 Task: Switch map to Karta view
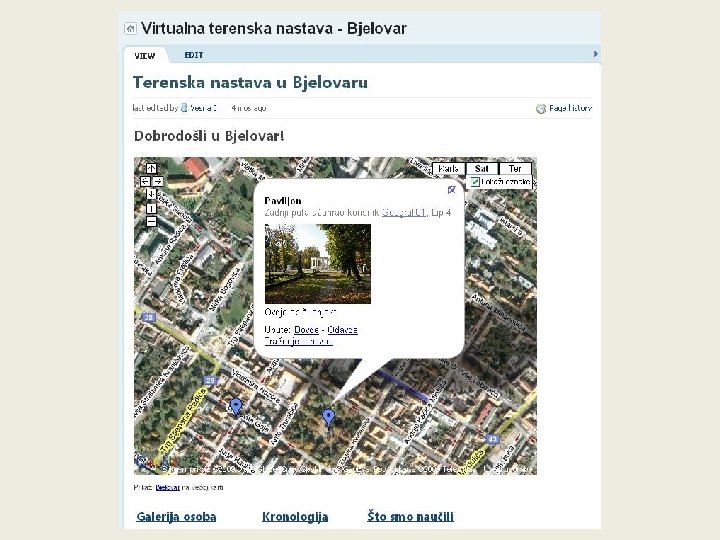pos(449,169)
